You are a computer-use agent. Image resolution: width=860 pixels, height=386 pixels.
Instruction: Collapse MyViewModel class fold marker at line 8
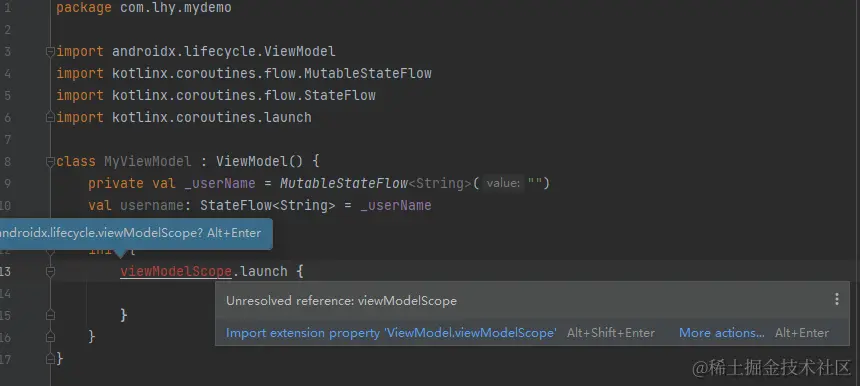[x=50, y=161]
